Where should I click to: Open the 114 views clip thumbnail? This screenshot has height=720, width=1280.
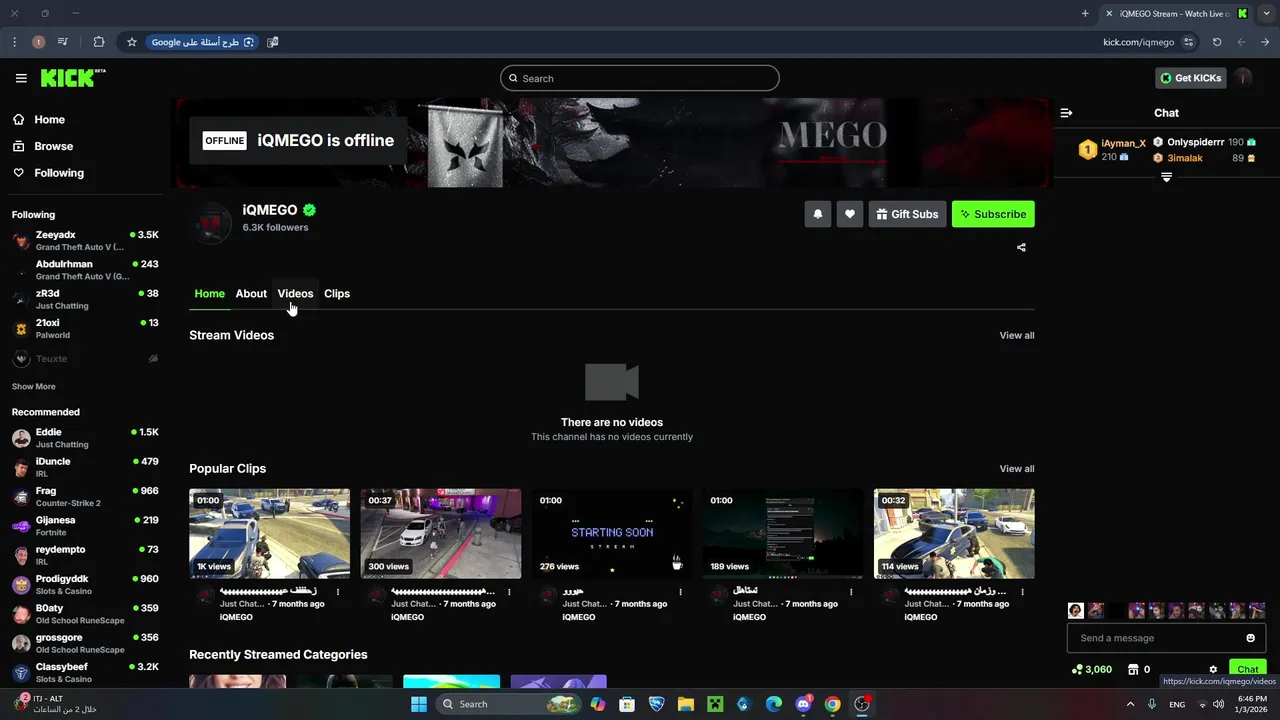coord(954,533)
